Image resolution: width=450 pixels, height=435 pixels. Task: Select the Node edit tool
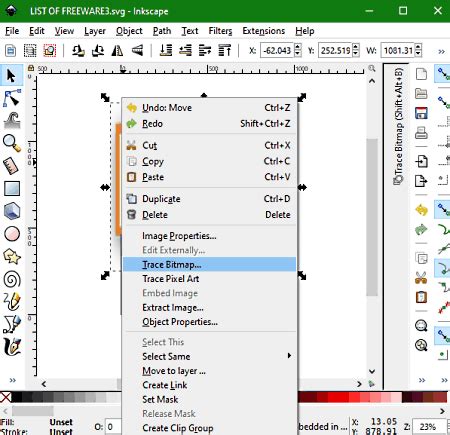point(11,98)
